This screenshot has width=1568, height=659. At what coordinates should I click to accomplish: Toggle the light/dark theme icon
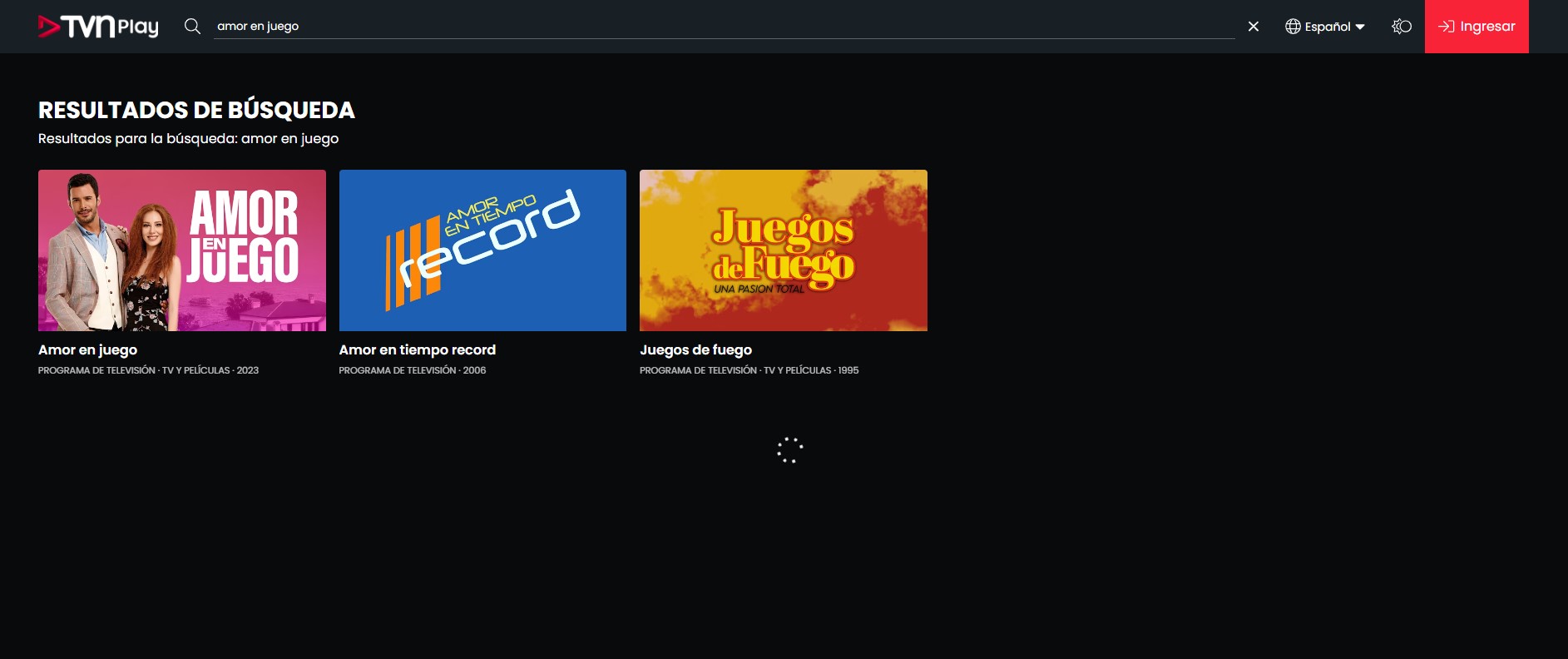pos(1402,27)
